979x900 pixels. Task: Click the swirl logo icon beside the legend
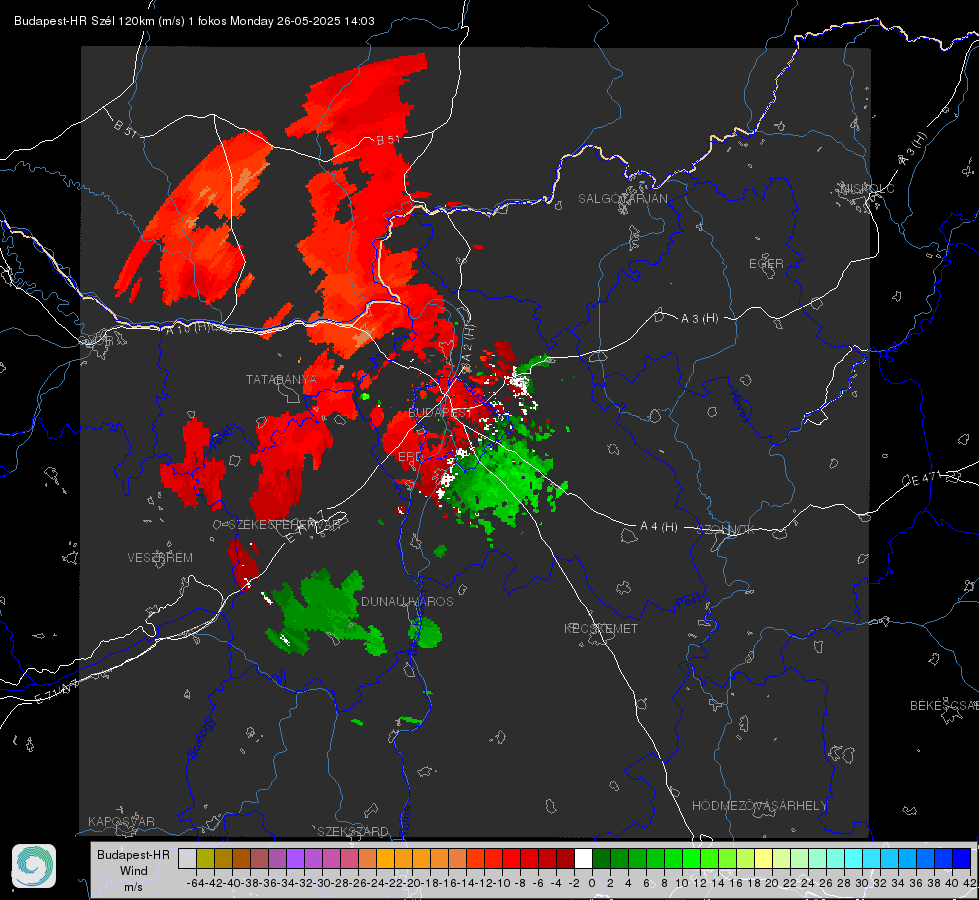pyautogui.click(x=34, y=866)
